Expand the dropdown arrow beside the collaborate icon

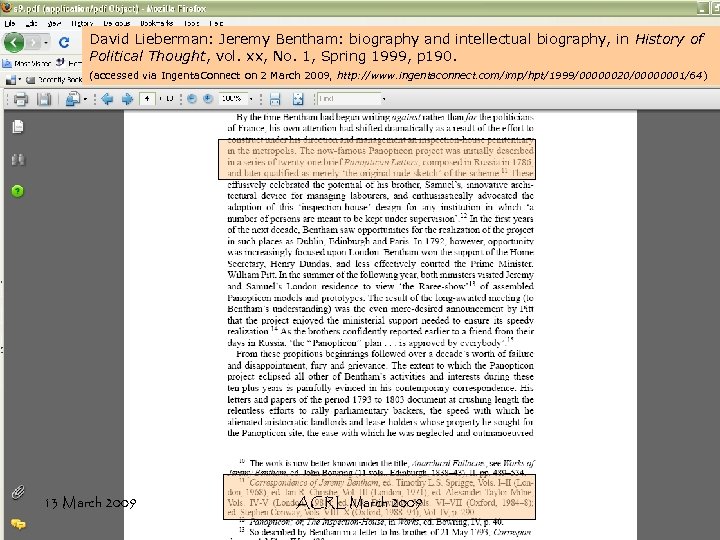(x=85, y=99)
